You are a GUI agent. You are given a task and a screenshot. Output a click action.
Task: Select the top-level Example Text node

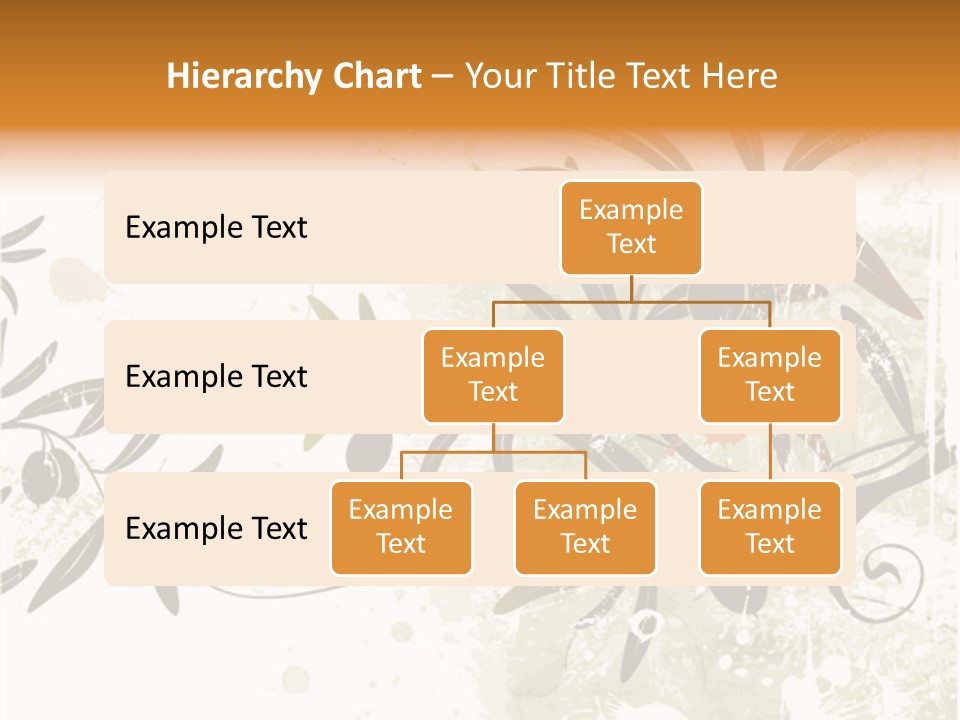tap(631, 228)
